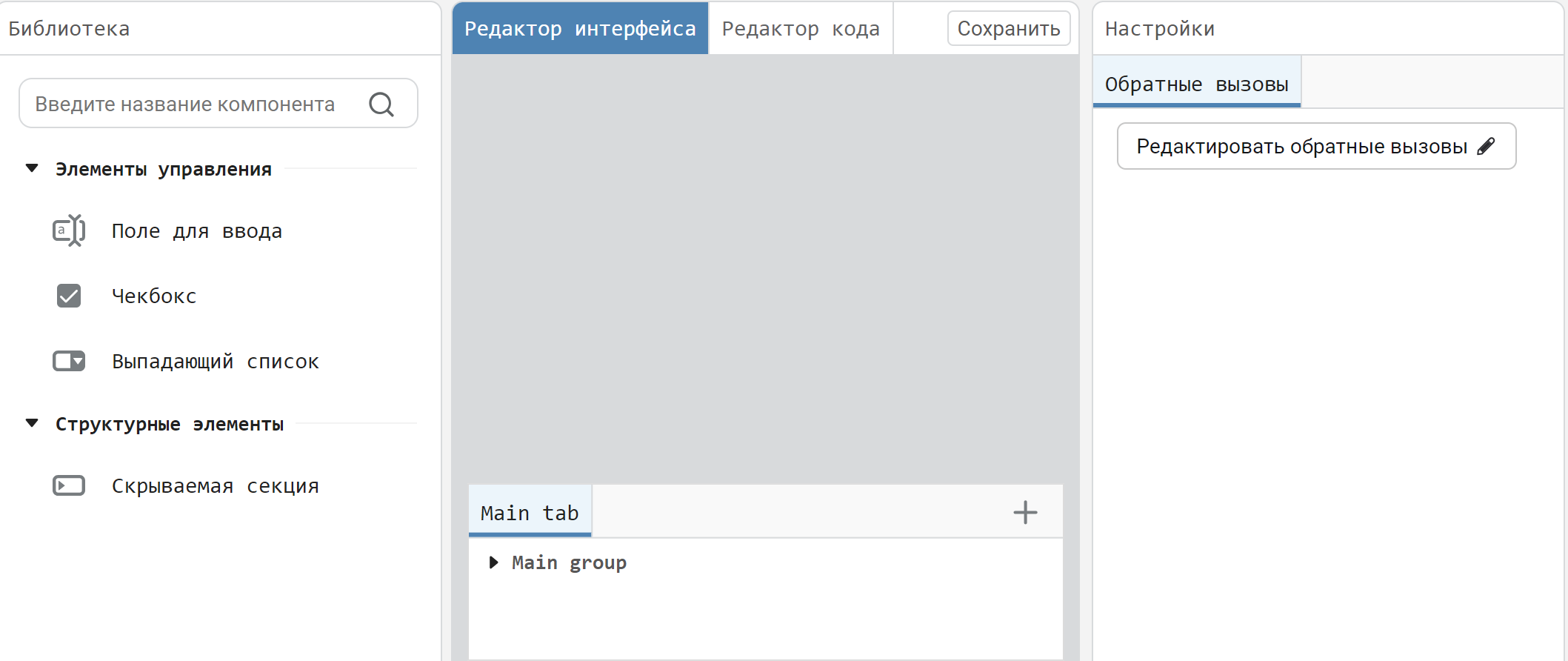
Task: Click Редактировать обратные вызовы button
Action: pyautogui.click(x=1301, y=146)
